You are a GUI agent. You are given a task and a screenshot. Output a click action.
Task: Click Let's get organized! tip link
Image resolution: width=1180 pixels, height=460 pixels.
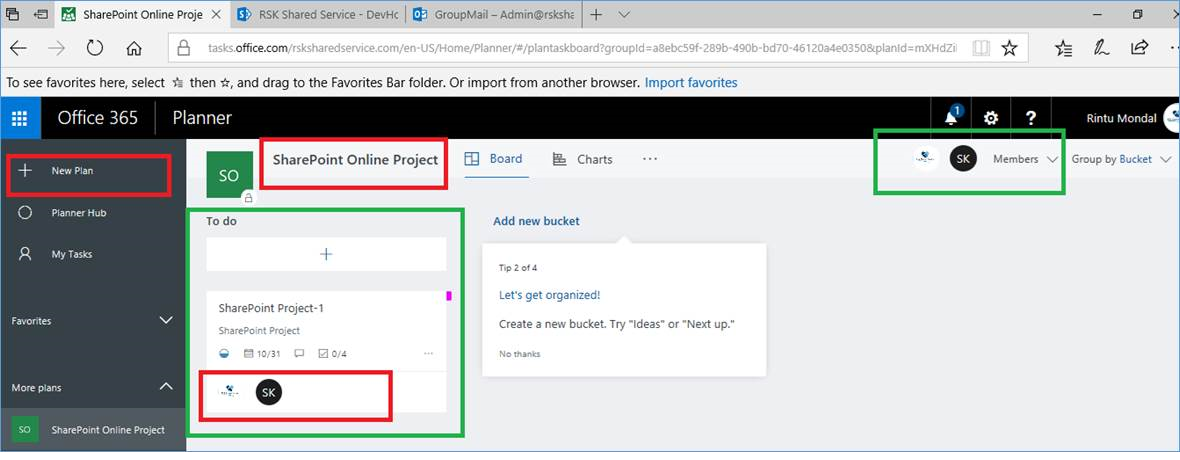549,295
